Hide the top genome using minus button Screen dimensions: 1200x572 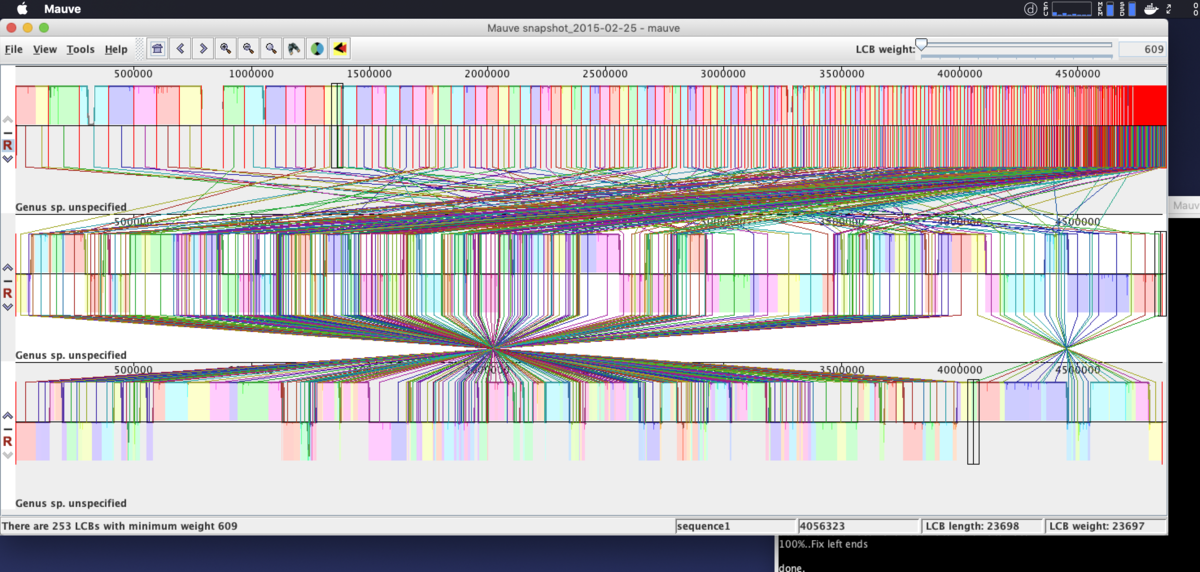coord(8,132)
